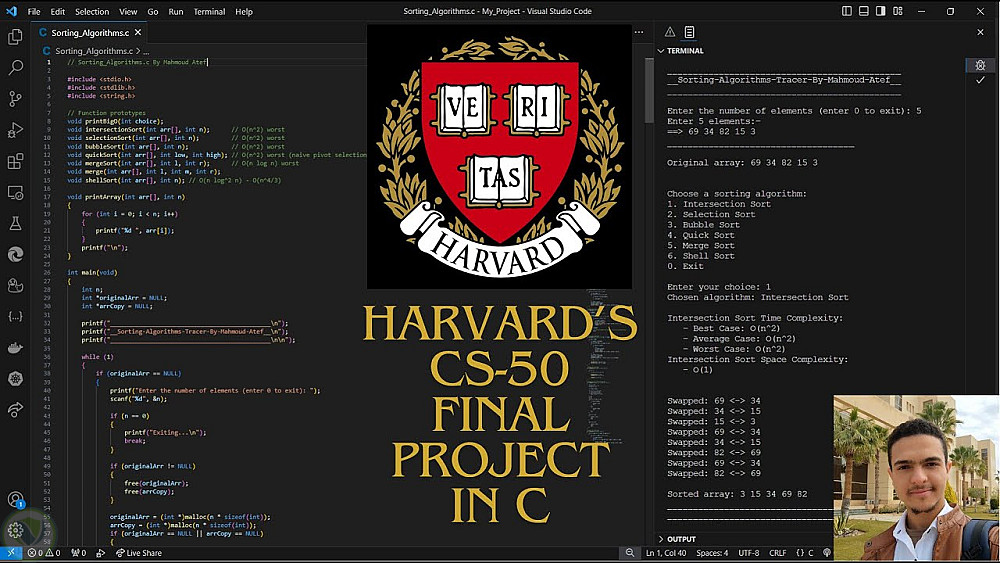Click Live Share in status bar
This screenshot has width=1000, height=563.
pyautogui.click(x=138, y=553)
